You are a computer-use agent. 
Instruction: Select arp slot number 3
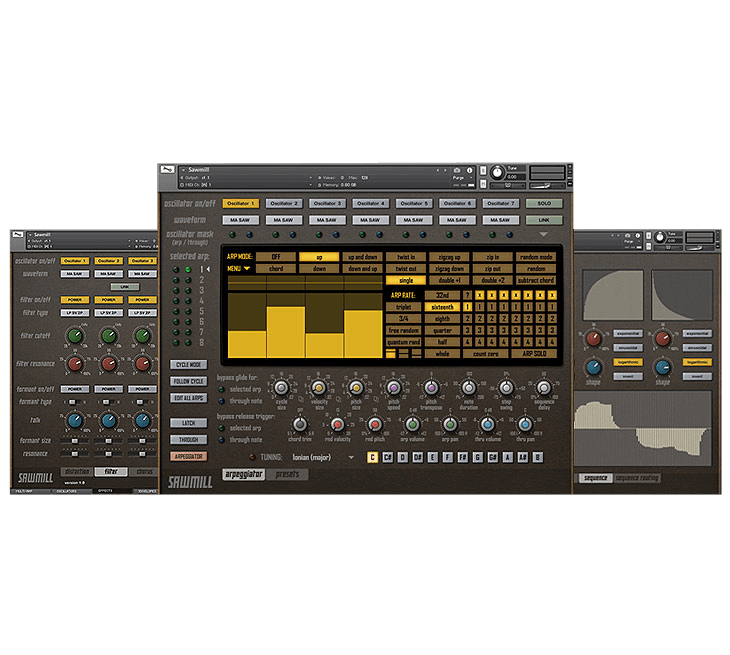(202, 290)
